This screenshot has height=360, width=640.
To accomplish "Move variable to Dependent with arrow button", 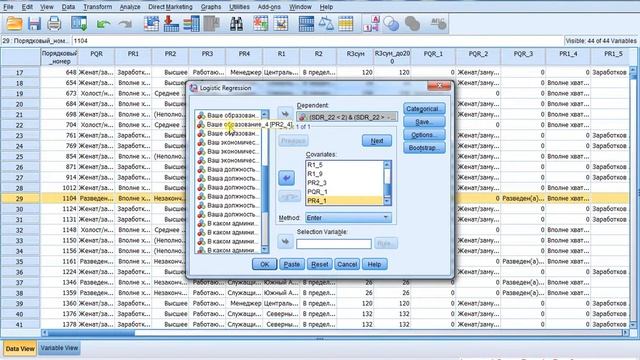I will [x=285, y=114].
